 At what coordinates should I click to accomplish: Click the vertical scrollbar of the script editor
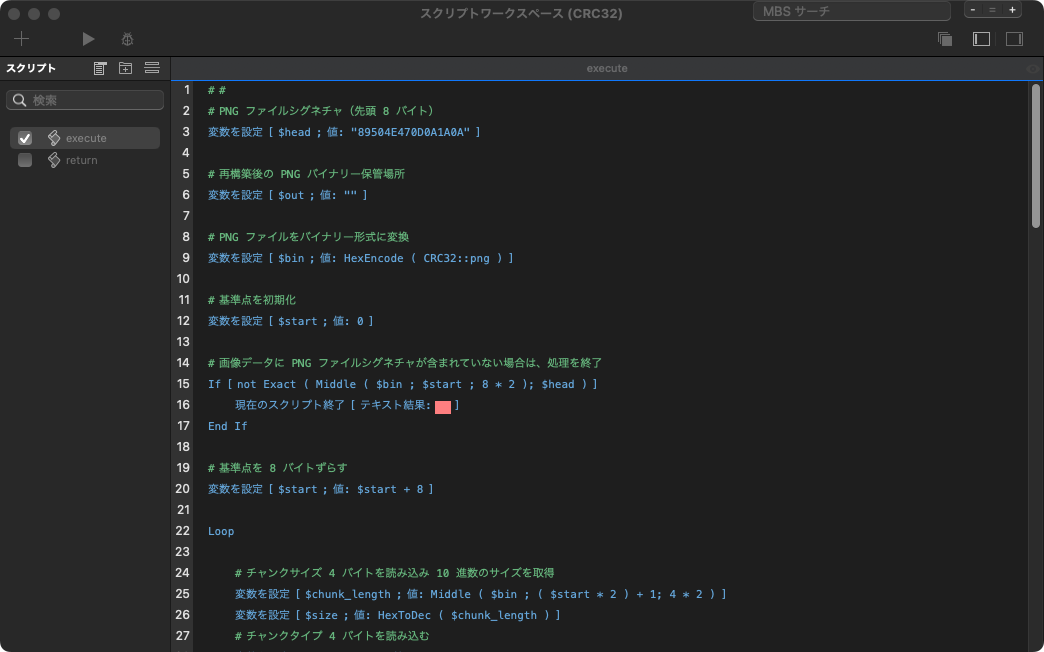click(x=1035, y=156)
